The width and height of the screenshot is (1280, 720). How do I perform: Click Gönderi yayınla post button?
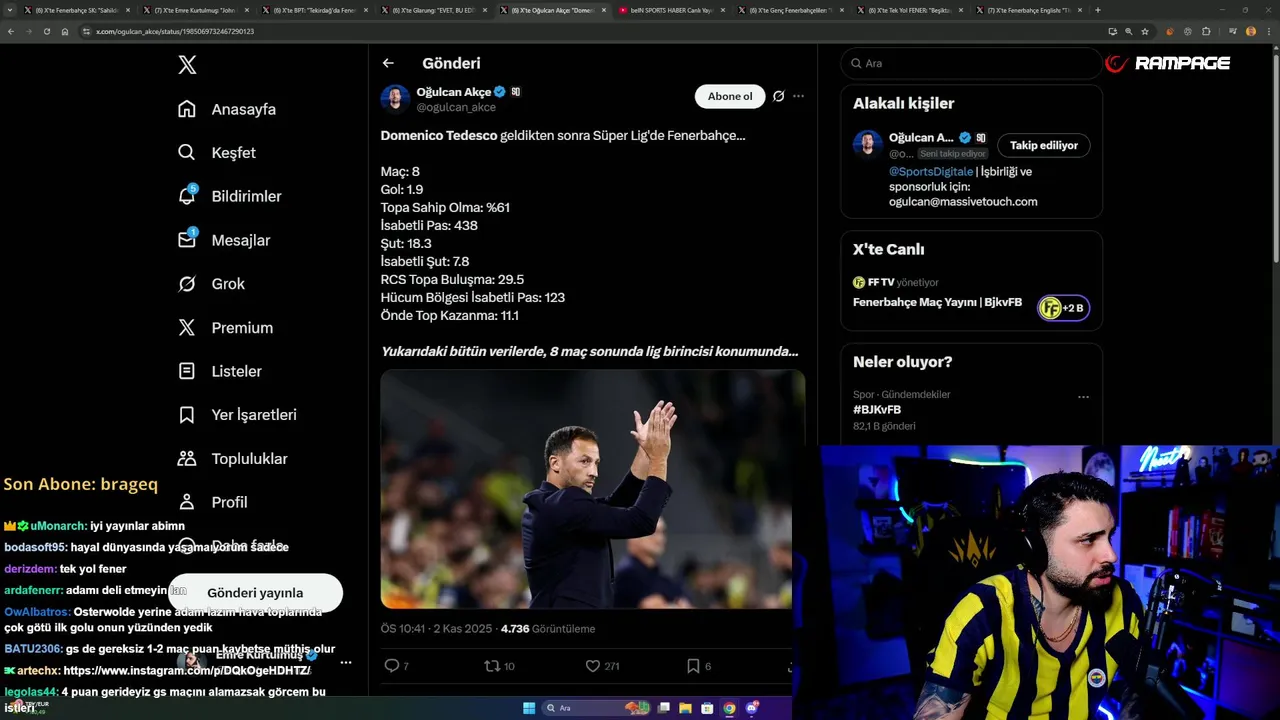click(255, 593)
